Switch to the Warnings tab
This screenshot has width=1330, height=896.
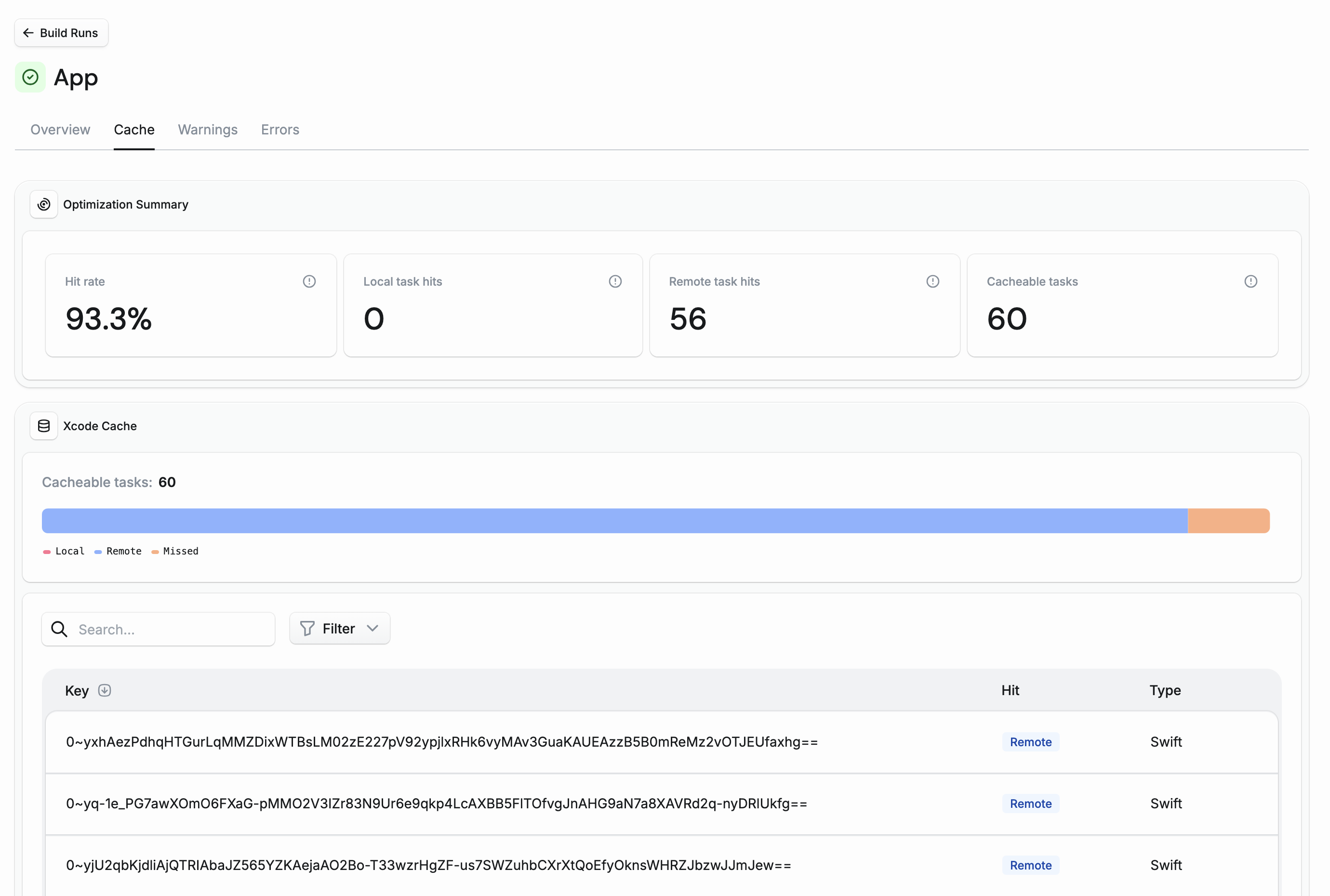(x=208, y=130)
